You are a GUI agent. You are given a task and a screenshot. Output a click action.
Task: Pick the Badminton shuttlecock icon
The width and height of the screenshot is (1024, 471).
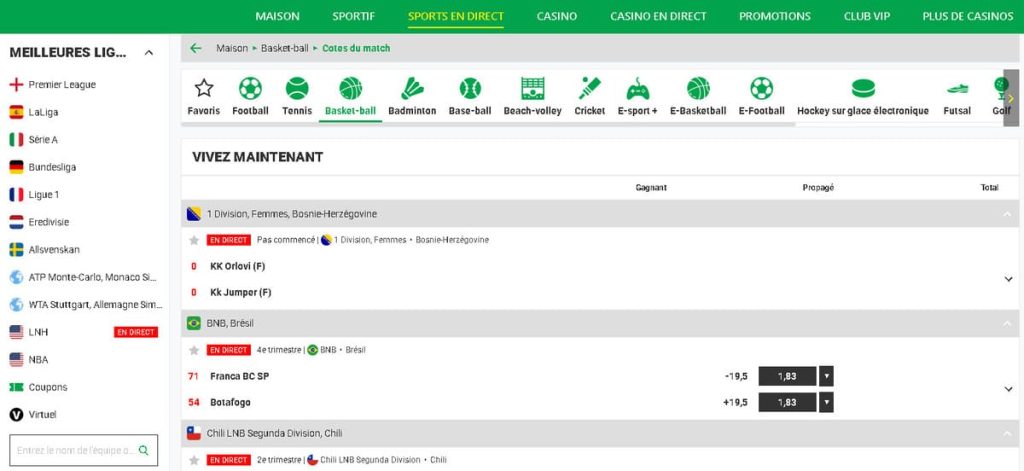[412, 88]
